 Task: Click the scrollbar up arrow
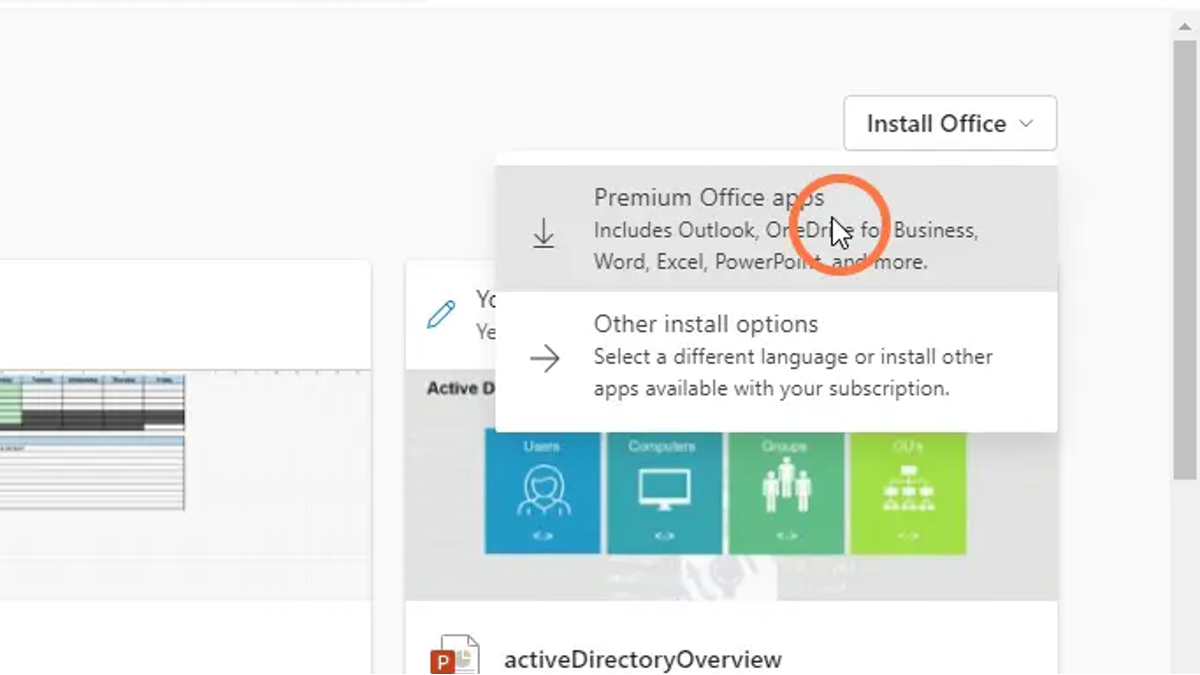tap(1185, 27)
